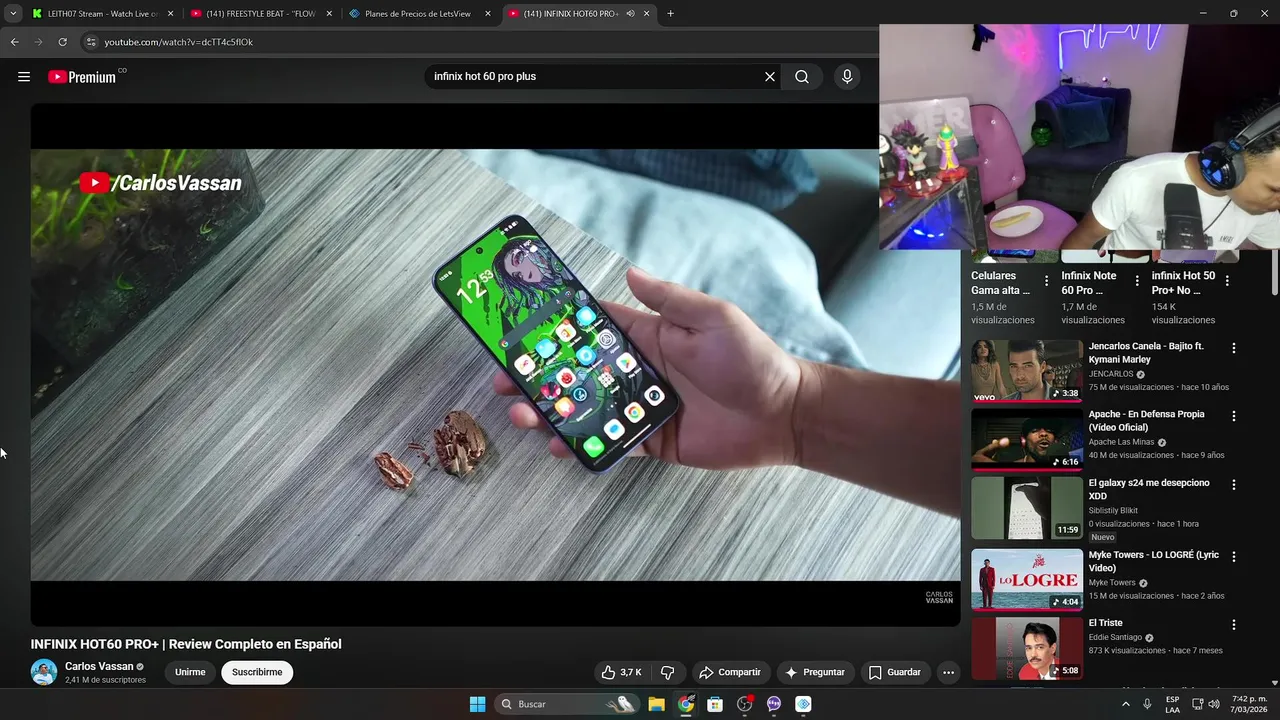The width and height of the screenshot is (1280, 720).
Task: Mute the audio-playing INFINIX tab speaker icon
Action: (630, 14)
